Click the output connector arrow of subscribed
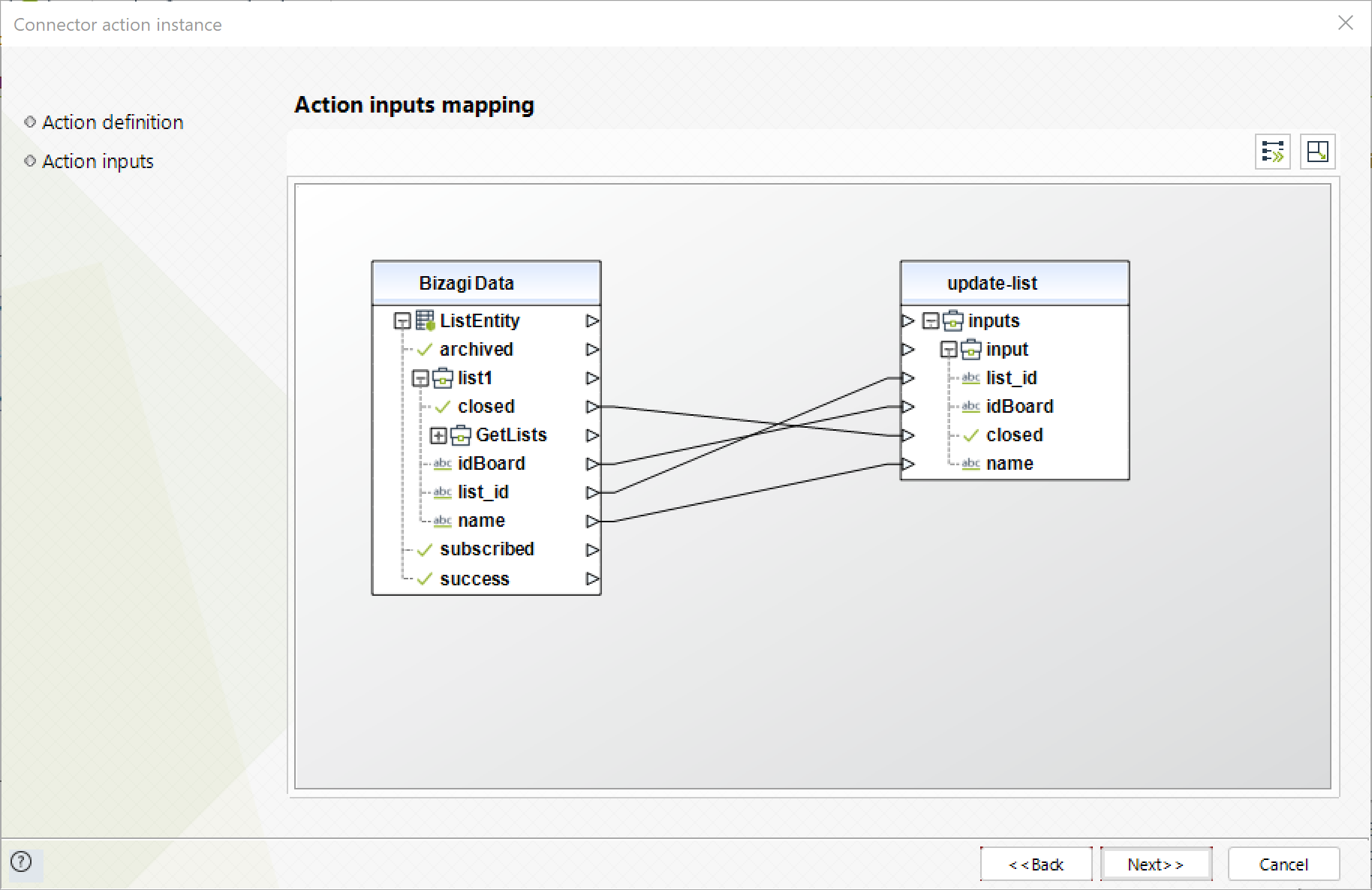 [x=593, y=550]
